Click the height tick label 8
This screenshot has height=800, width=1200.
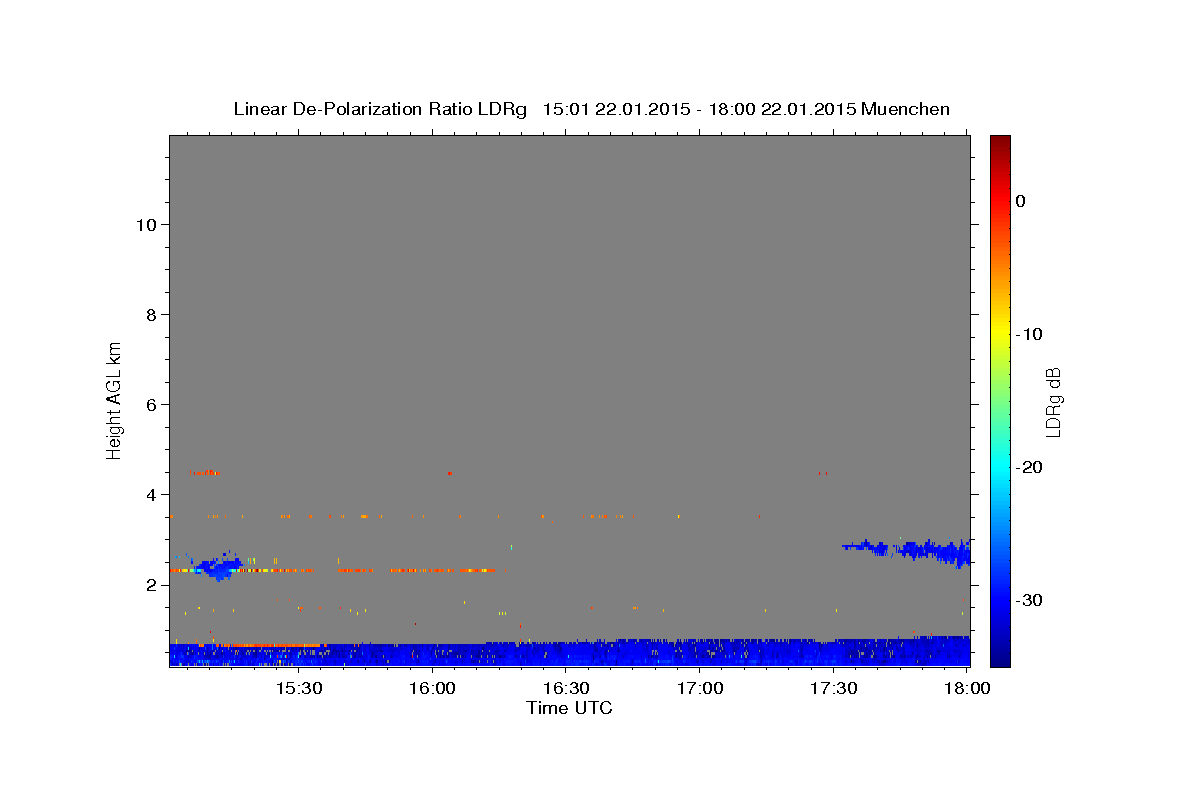point(149,314)
